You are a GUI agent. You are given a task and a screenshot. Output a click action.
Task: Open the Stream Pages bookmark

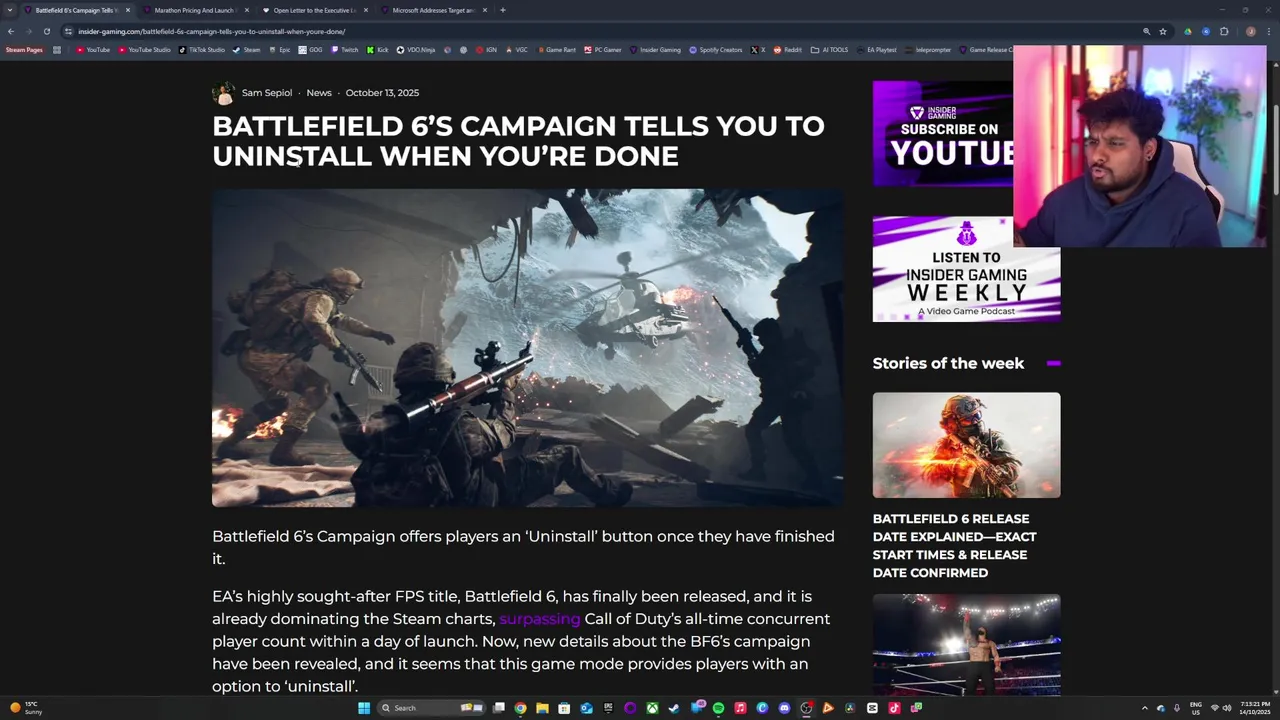(x=24, y=49)
